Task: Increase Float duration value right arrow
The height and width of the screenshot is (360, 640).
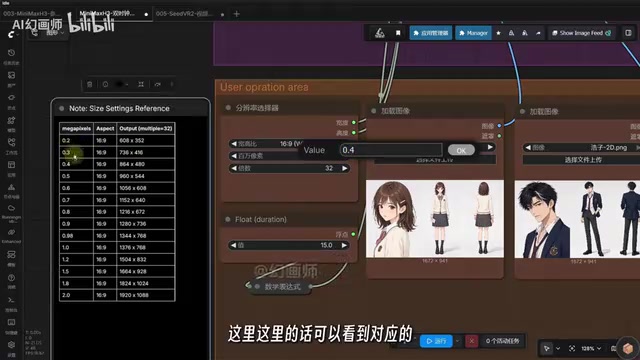Action: pyautogui.click(x=344, y=245)
